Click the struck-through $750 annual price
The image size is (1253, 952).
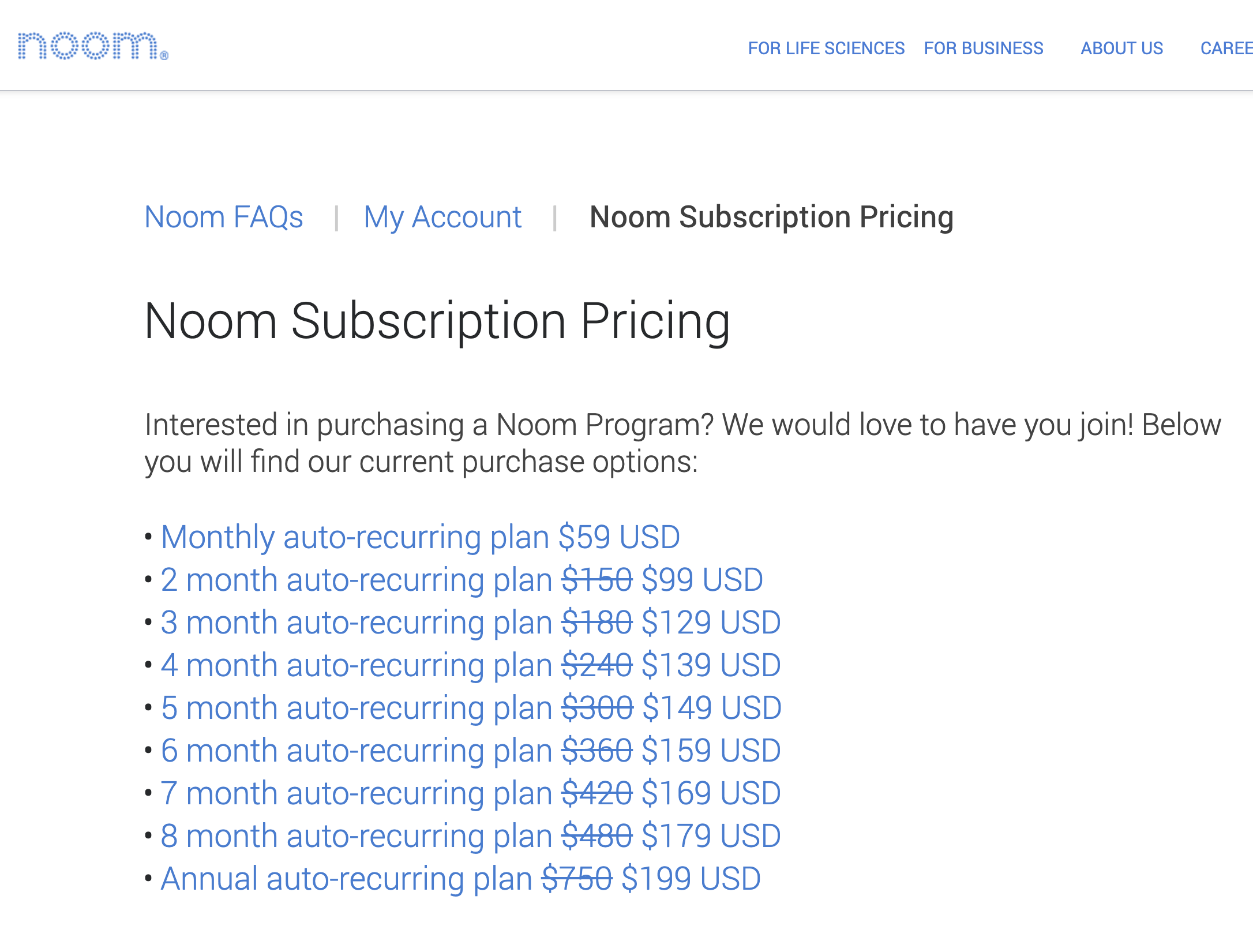point(576,879)
